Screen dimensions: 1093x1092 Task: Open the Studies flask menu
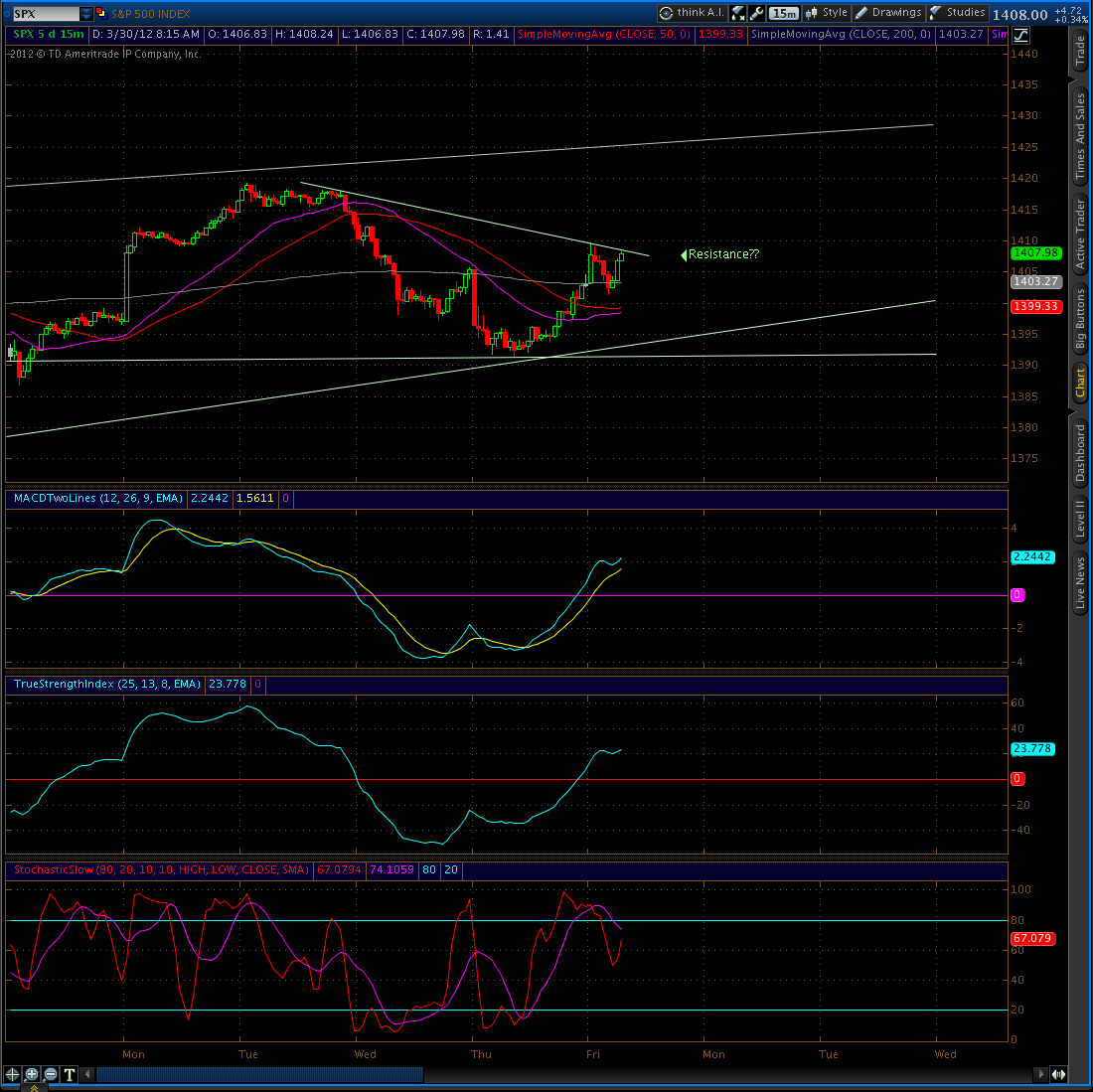tap(958, 13)
